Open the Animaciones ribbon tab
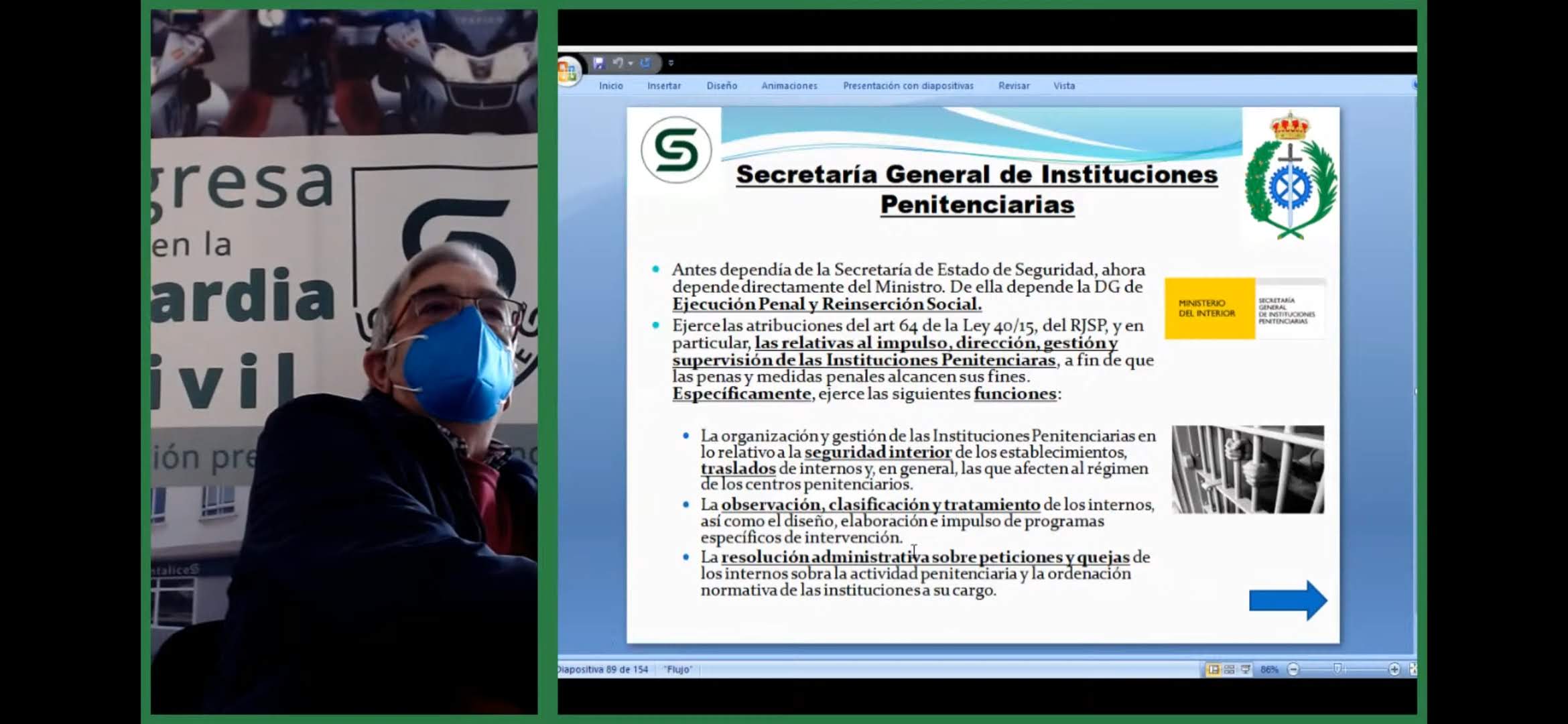1568x724 pixels. click(x=789, y=86)
